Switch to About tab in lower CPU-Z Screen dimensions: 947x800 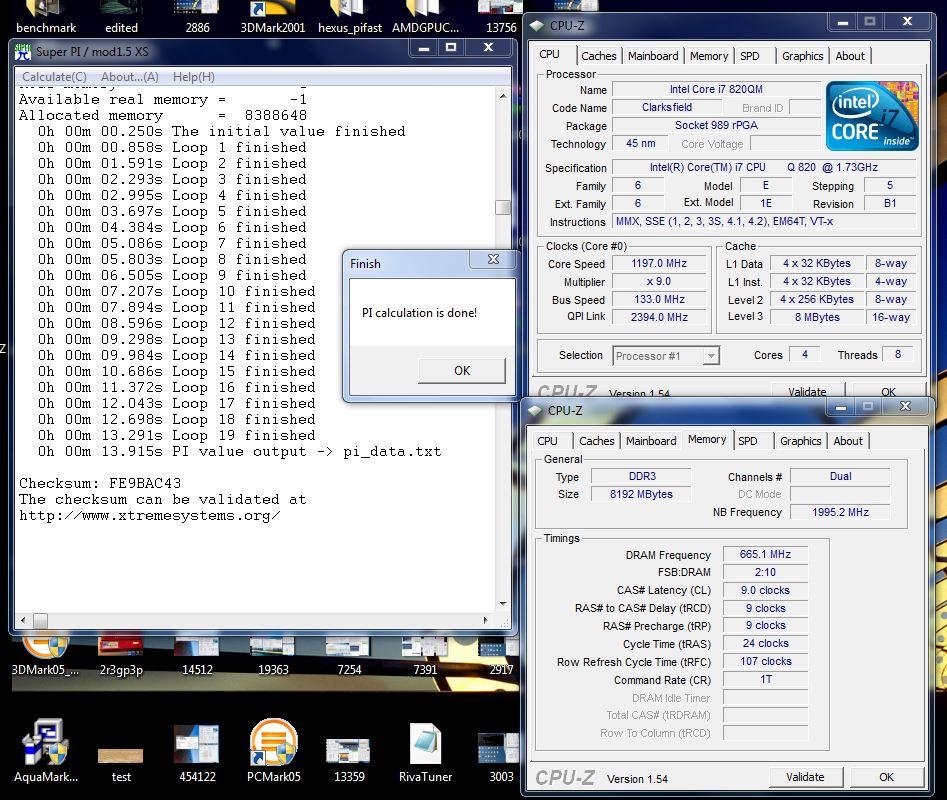[x=848, y=441]
